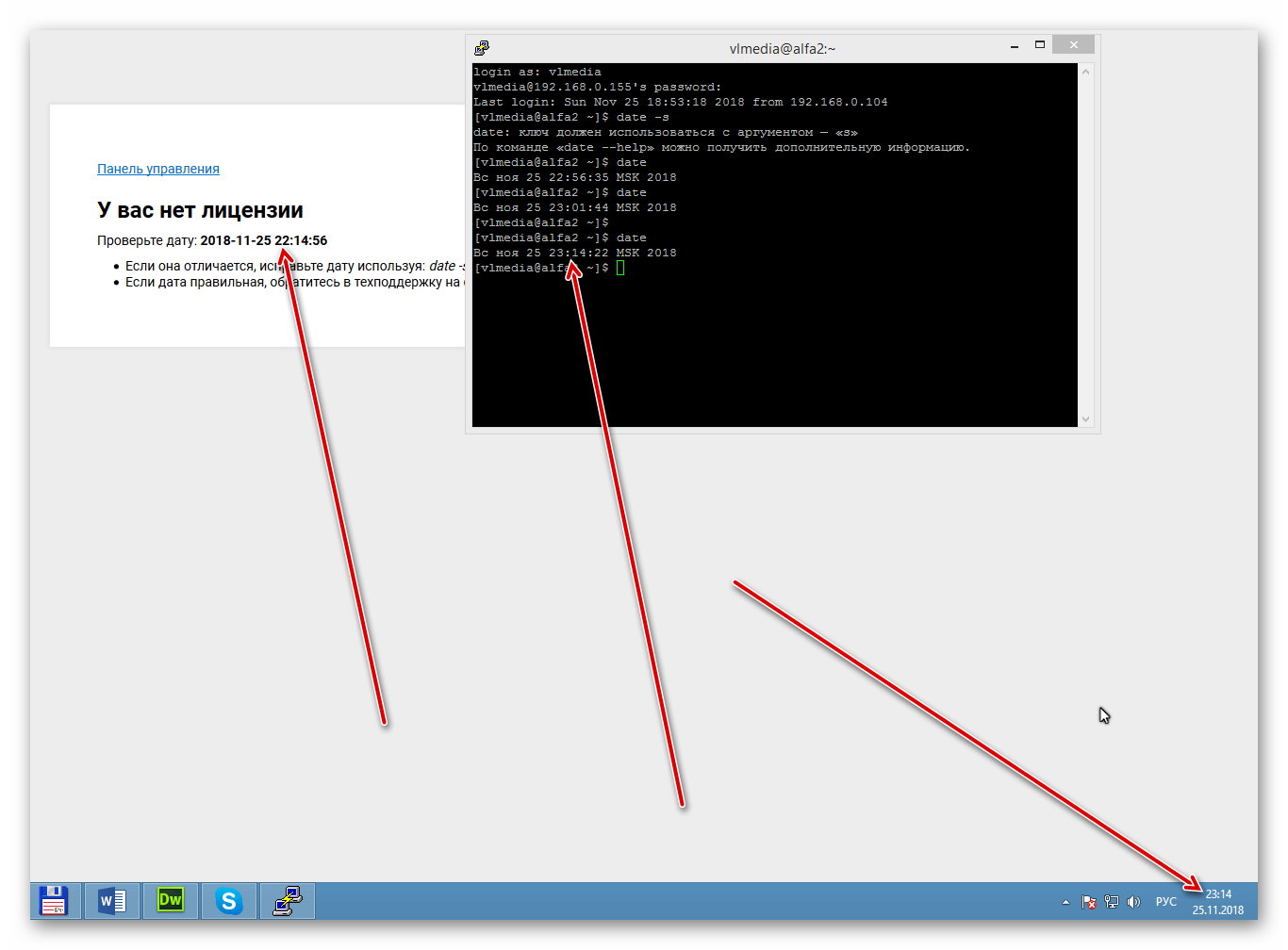Click the PuTTY title bar text
This screenshot has height=950, width=1288.
click(782, 48)
